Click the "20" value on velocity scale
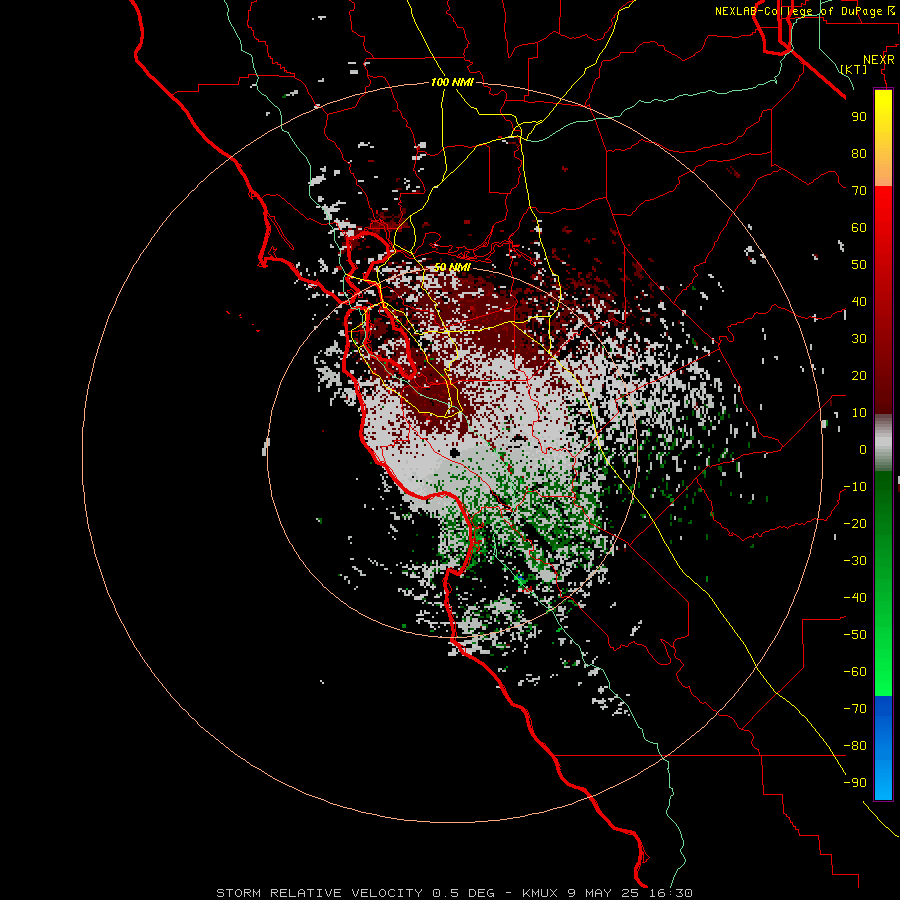900x900 pixels. pos(859,376)
